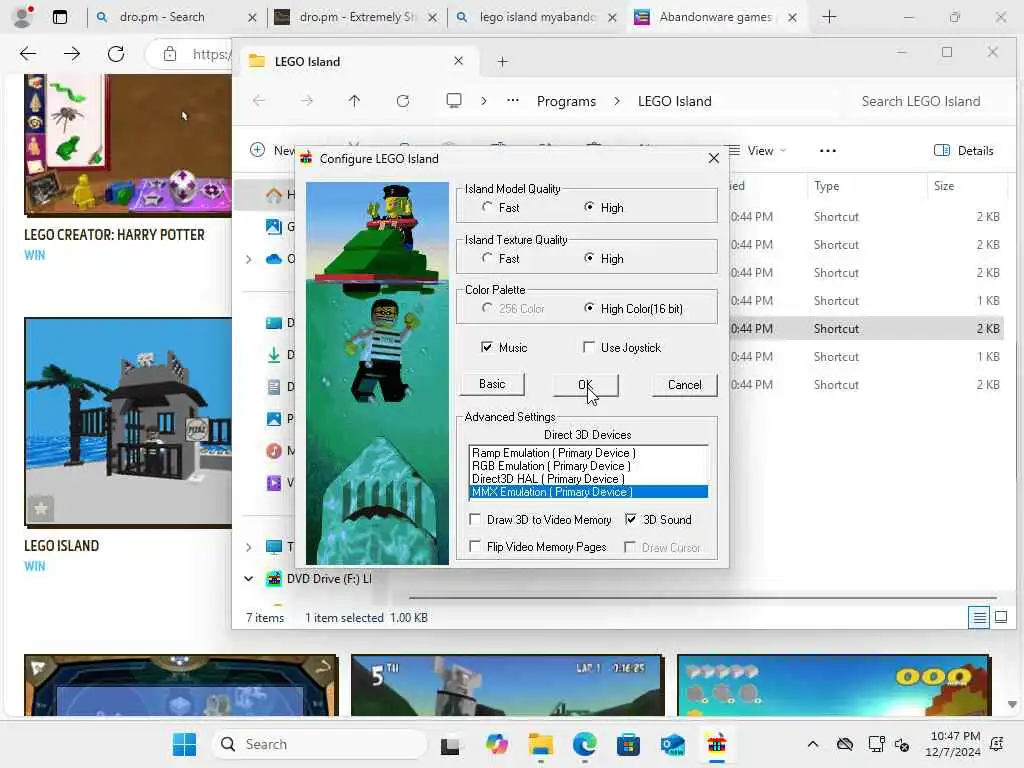1024x768 pixels.
Task: Open LEGO Creator: Harry Potter title link
Action: click(x=114, y=235)
